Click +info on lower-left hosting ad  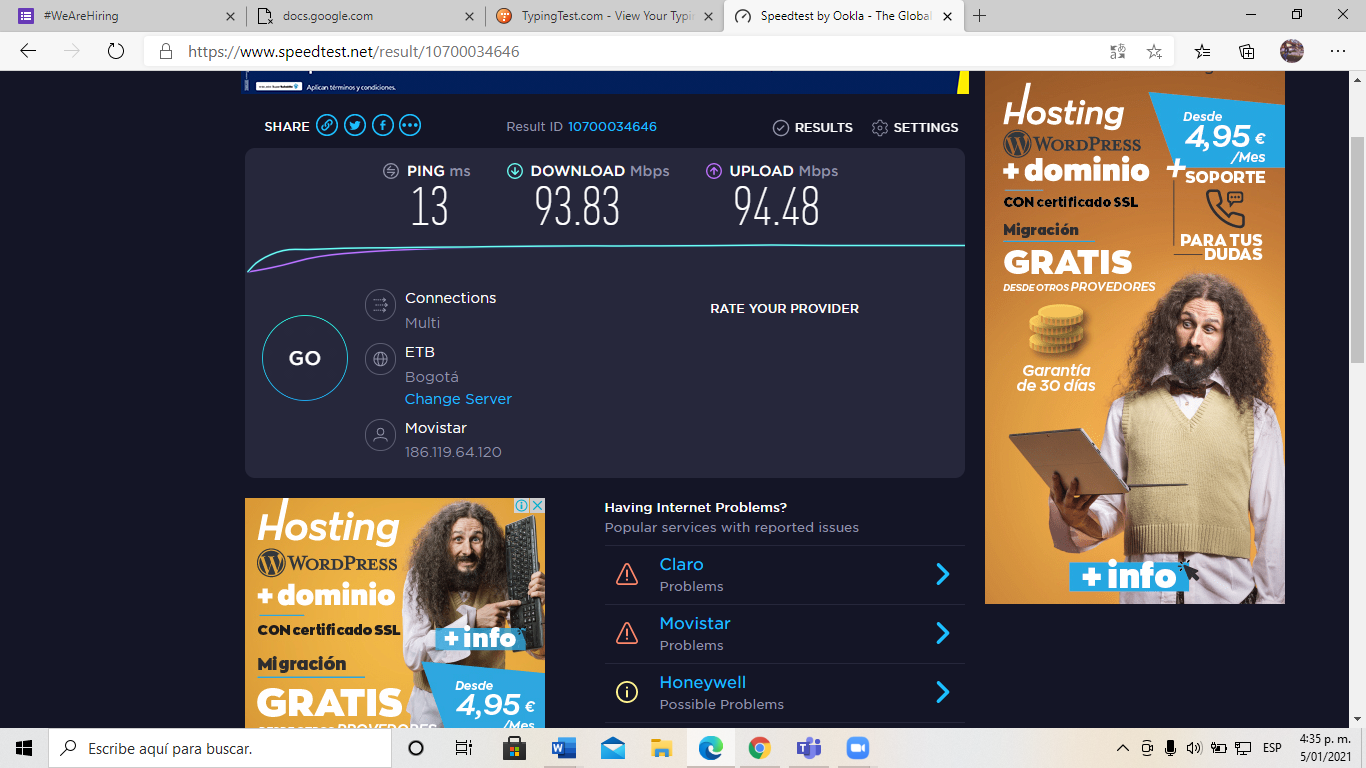[480, 638]
